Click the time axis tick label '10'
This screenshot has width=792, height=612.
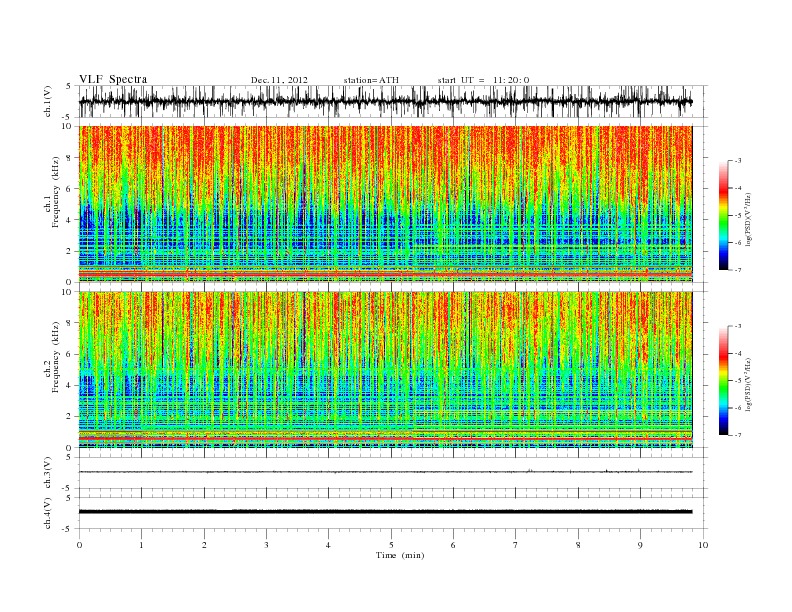pyautogui.click(x=703, y=545)
